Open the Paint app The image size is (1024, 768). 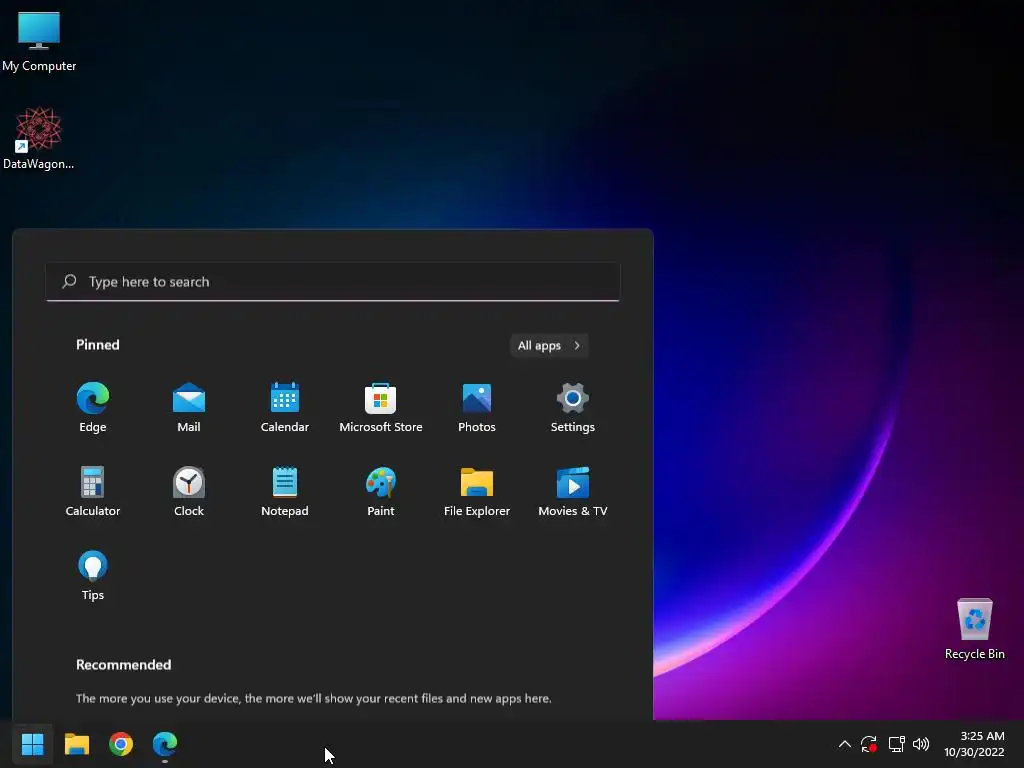click(381, 492)
